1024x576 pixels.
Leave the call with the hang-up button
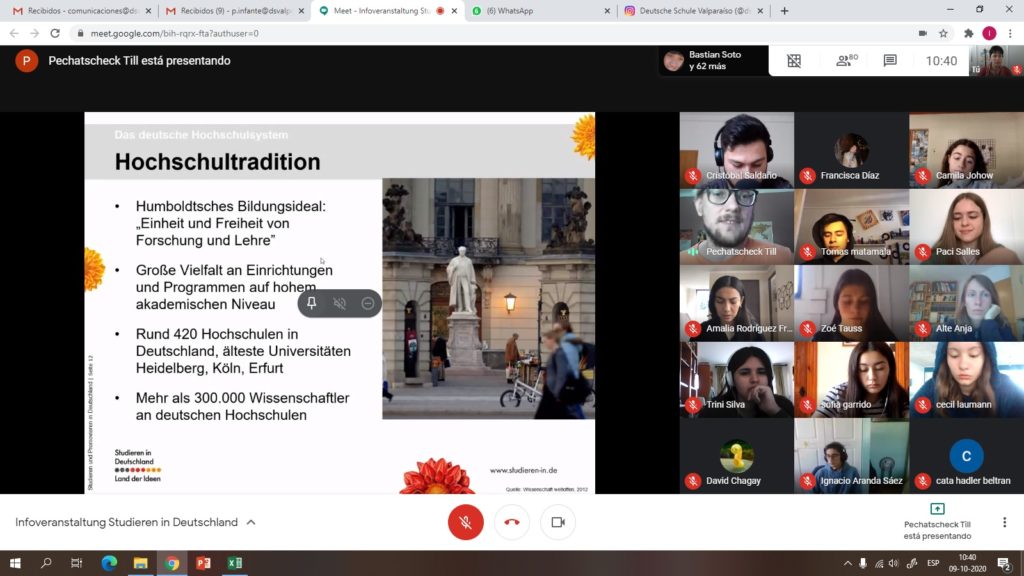click(x=512, y=522)
